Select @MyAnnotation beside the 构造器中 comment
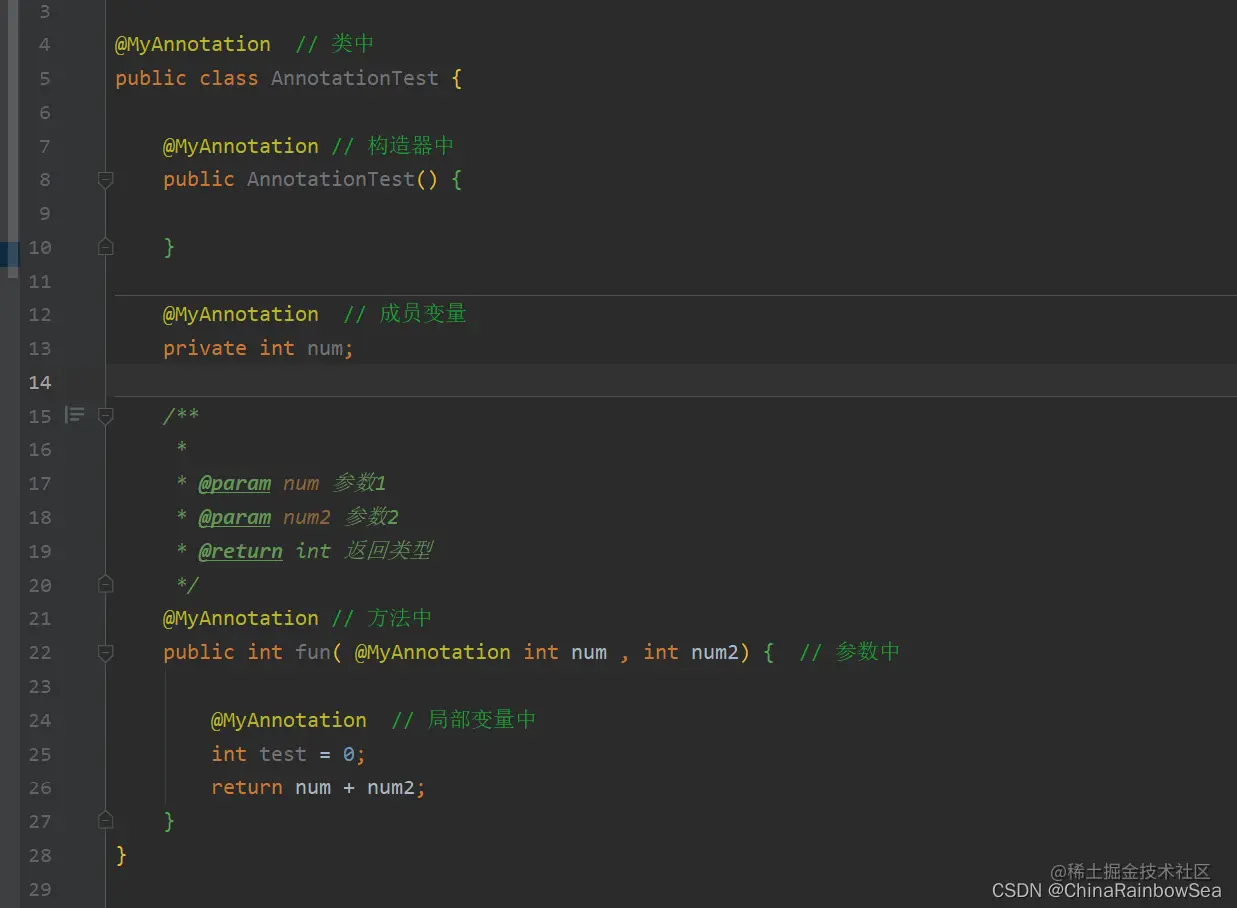 click(241, 146)
